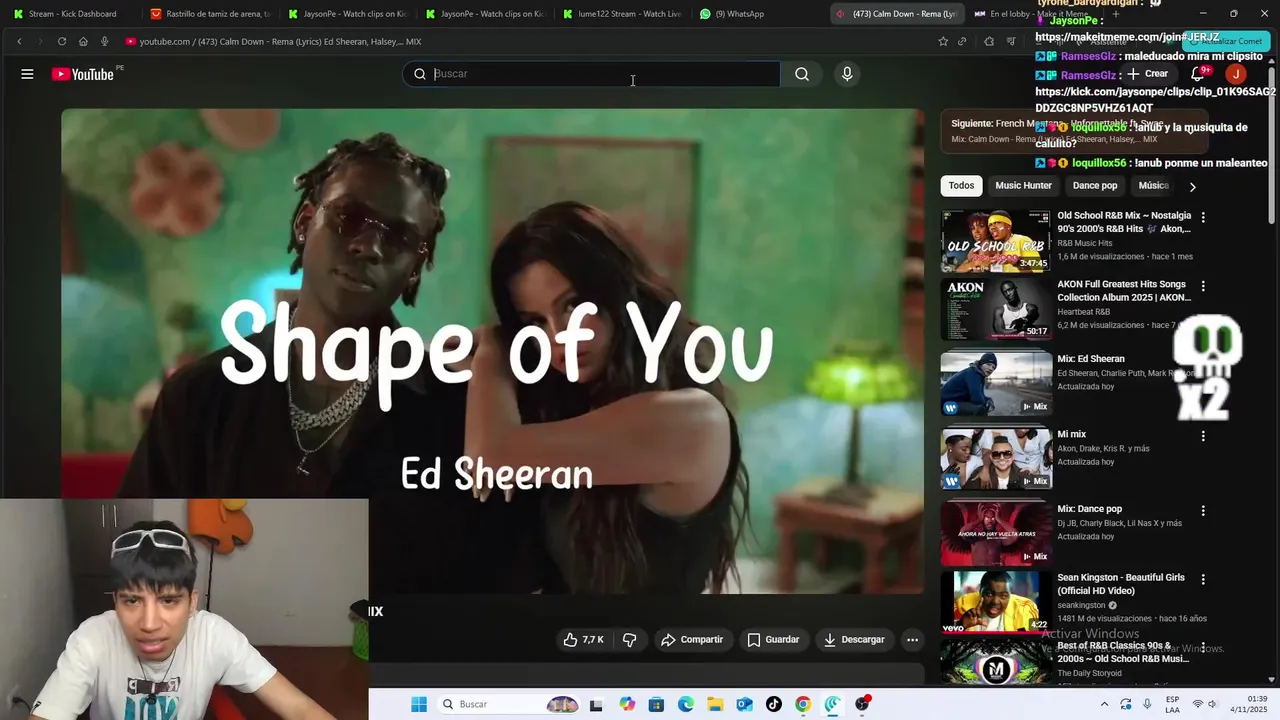Open the YouTube hamburger guide menu
1280x720 pixels.
pyautogui.click(x=27, y=74)
